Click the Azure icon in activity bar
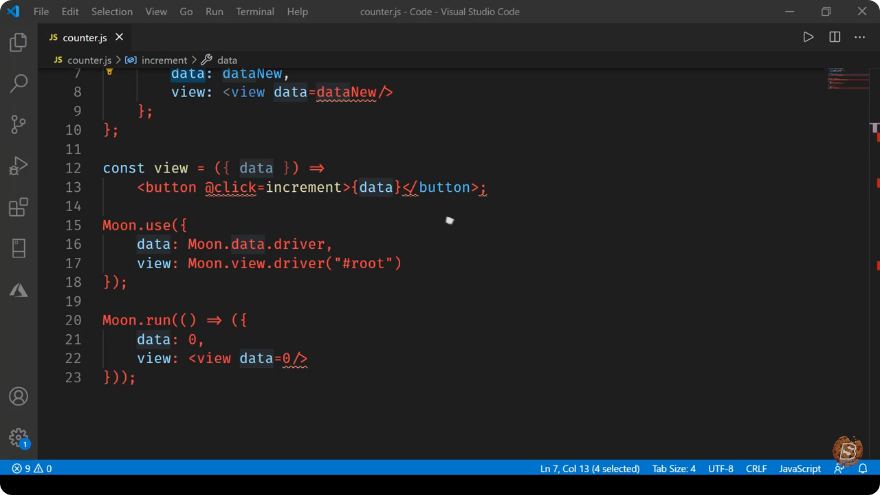The width and height of the screenshot is (880, 495). coord(18,290)
